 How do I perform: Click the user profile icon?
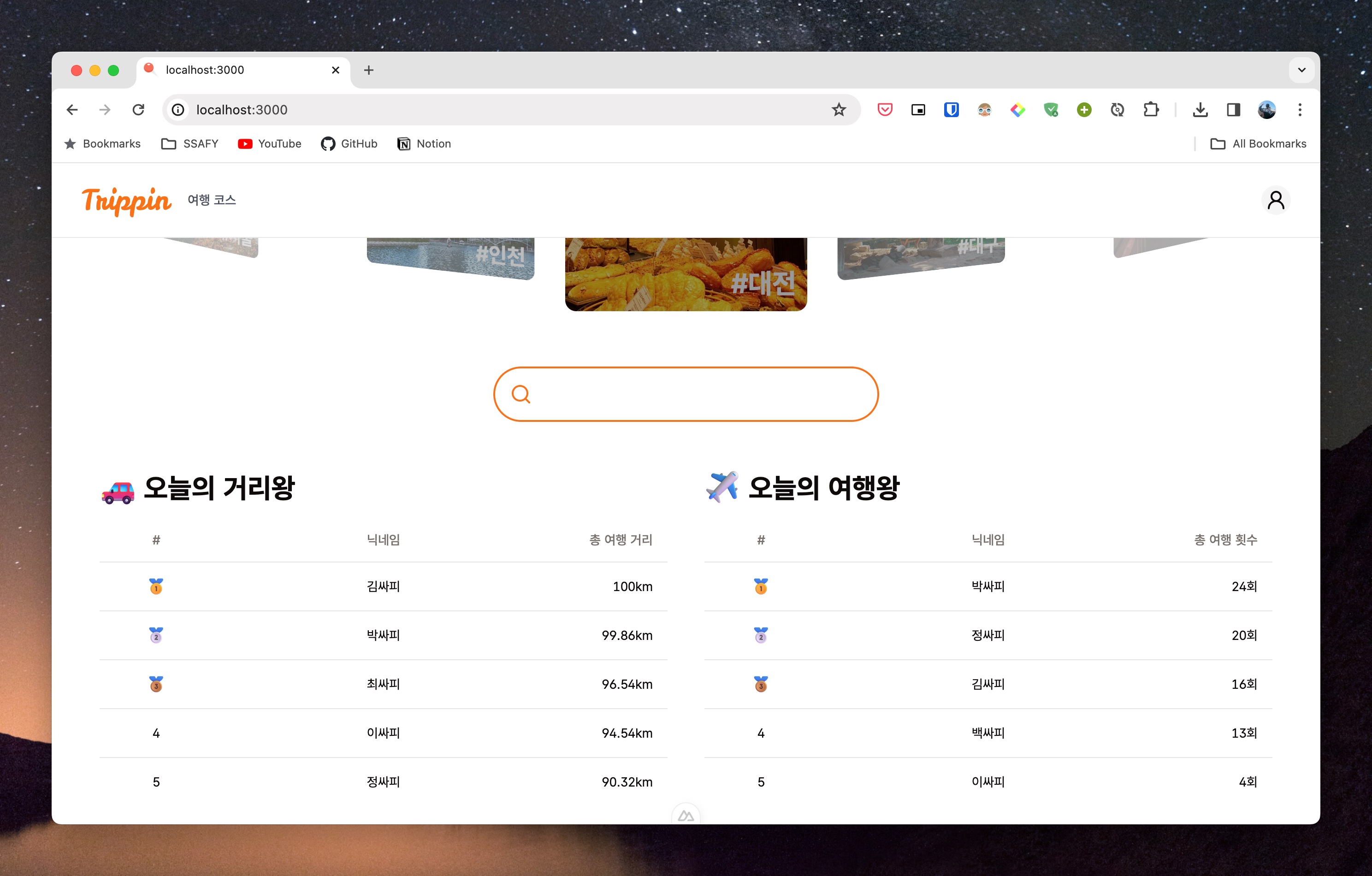click(x=1275, y=200)
